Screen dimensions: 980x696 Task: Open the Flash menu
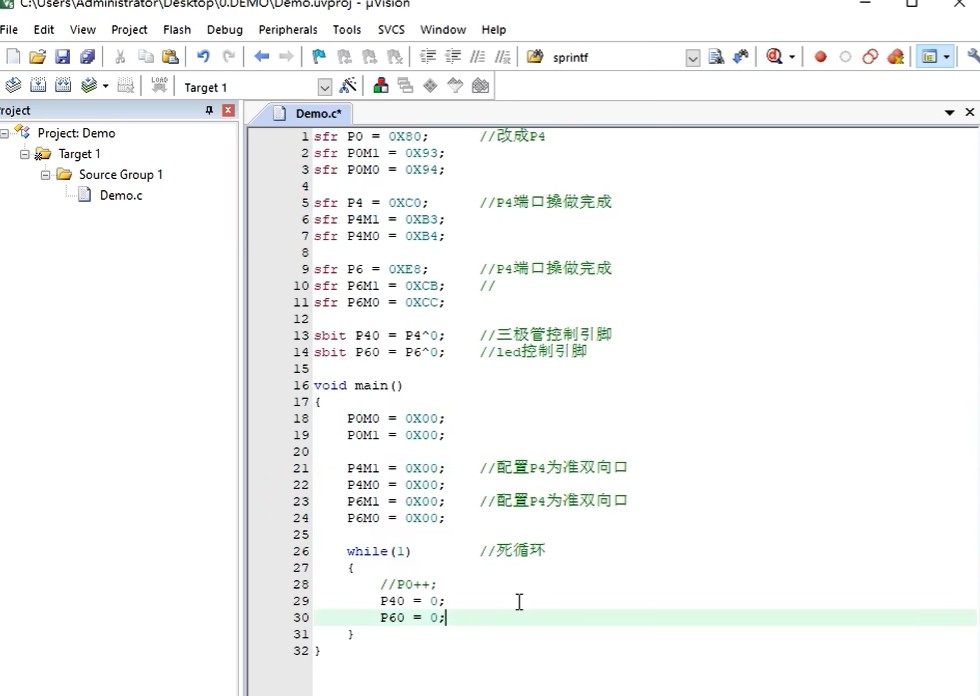(x=177, y=29)
